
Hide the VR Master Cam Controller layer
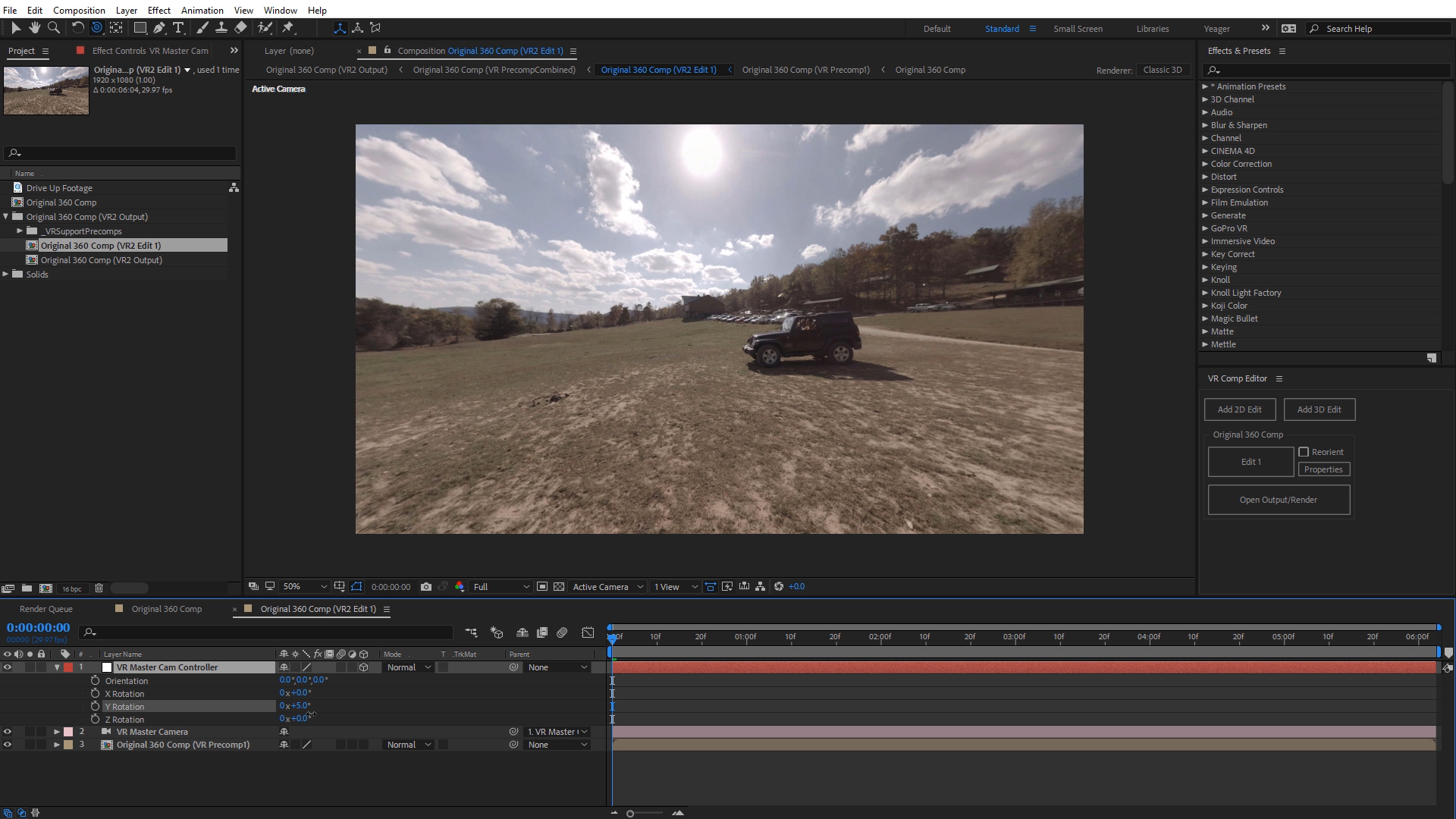pos(8,667)
